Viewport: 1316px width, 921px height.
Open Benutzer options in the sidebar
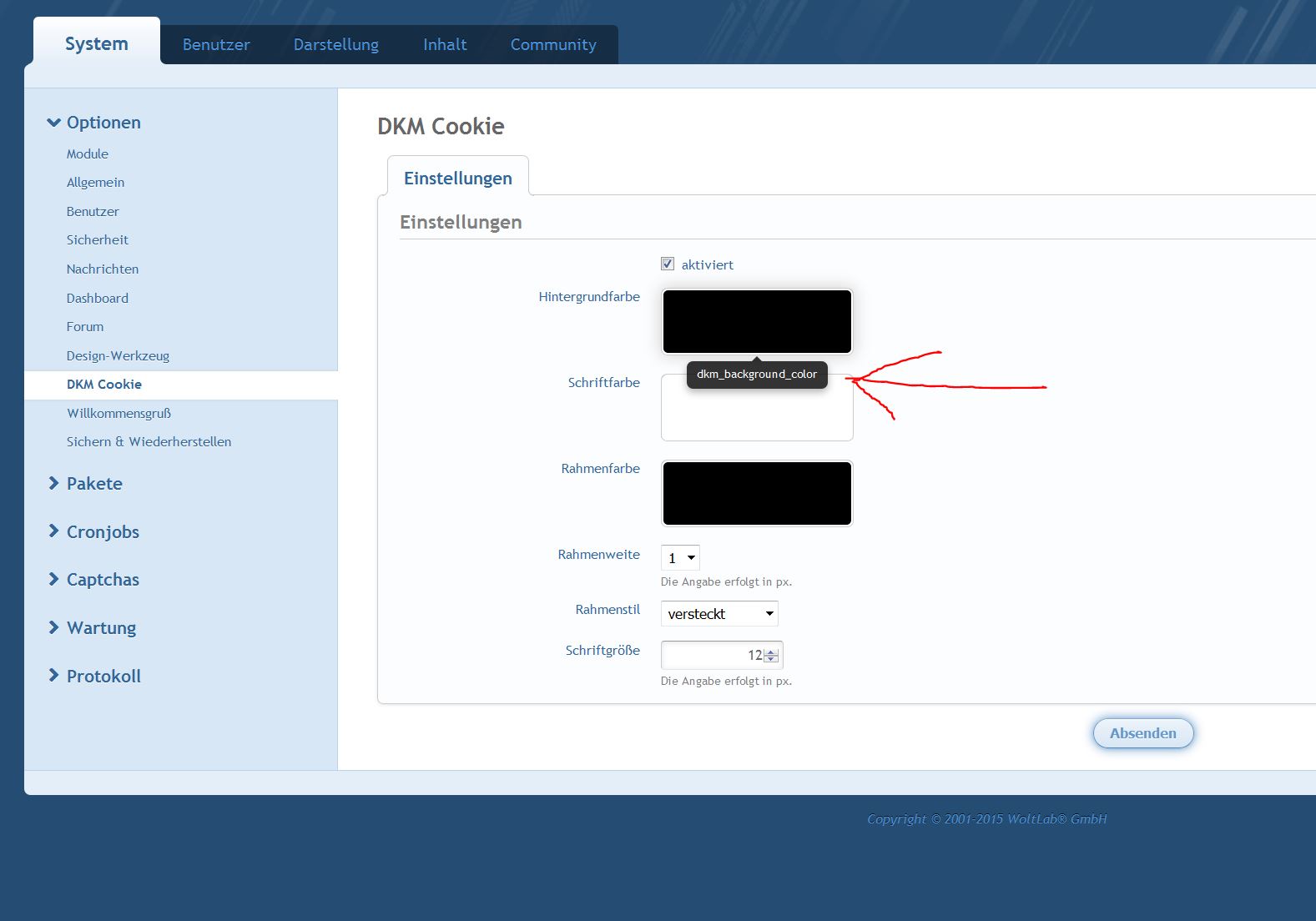coord(93,212)
